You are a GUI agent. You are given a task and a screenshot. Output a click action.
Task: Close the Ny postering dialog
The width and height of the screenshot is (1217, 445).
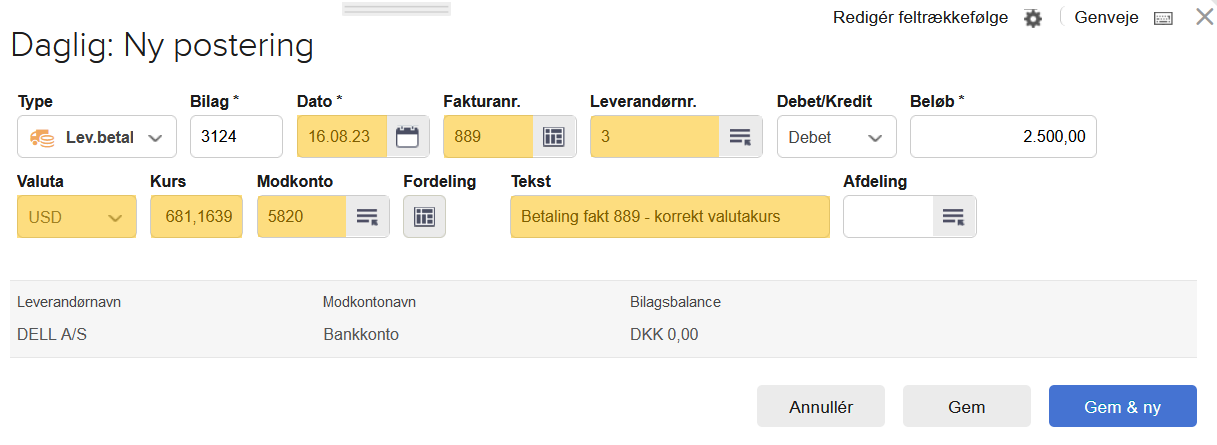click(x=1204, y=17)
